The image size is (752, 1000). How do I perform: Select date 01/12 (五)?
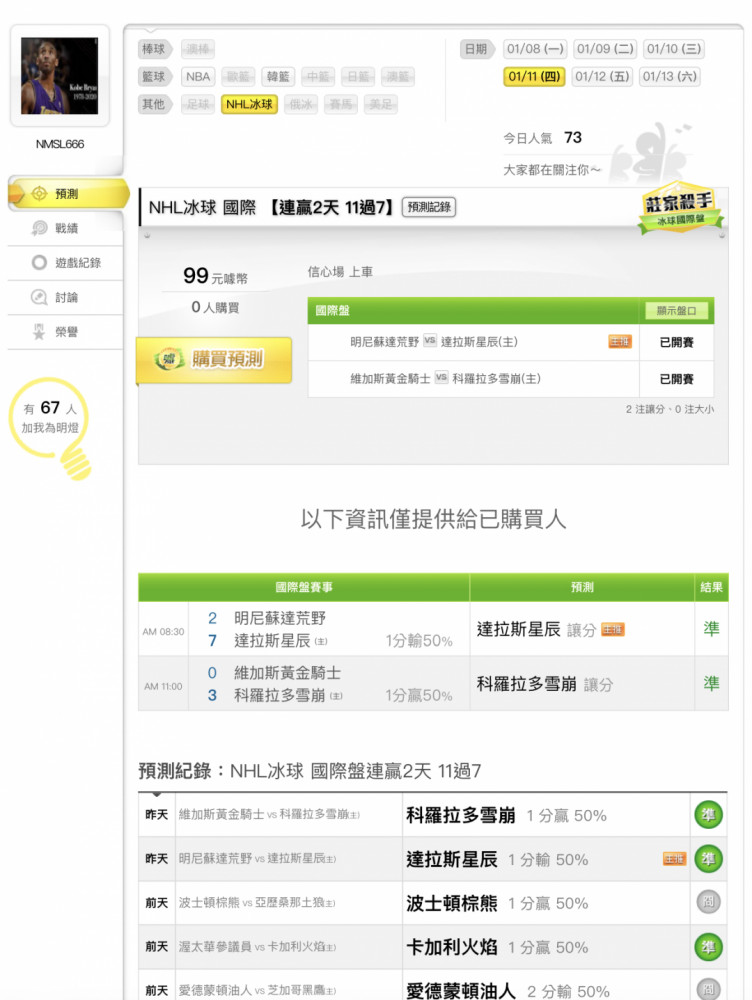601,77
